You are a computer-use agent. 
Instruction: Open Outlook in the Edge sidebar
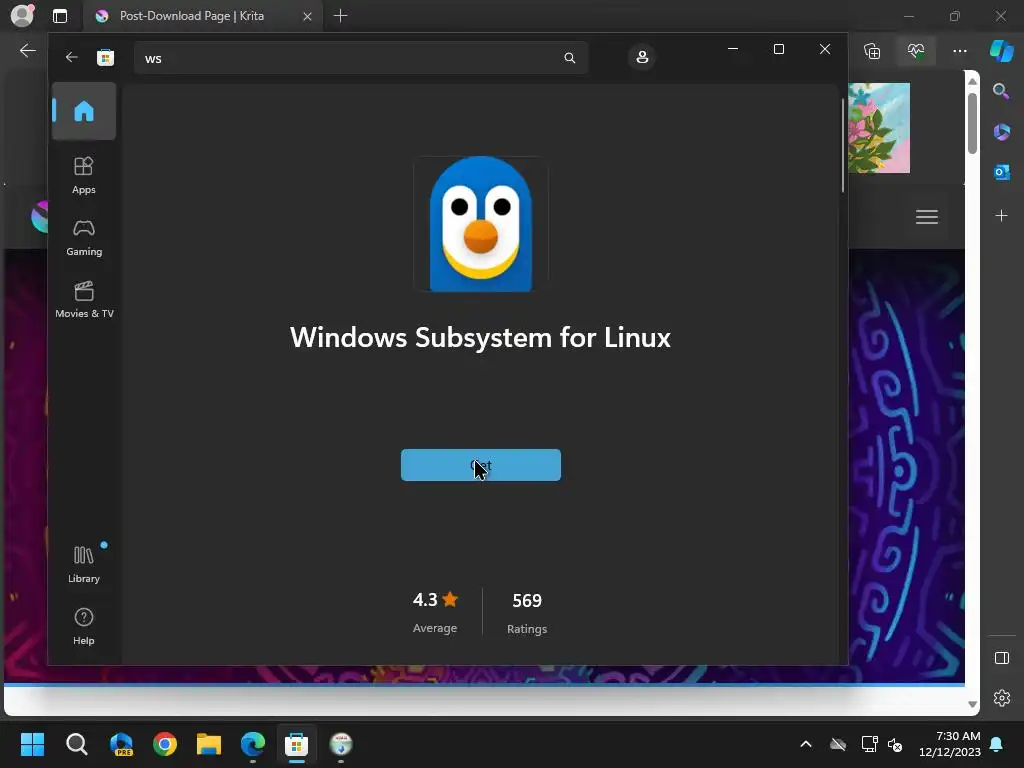tap(1001, 173)
